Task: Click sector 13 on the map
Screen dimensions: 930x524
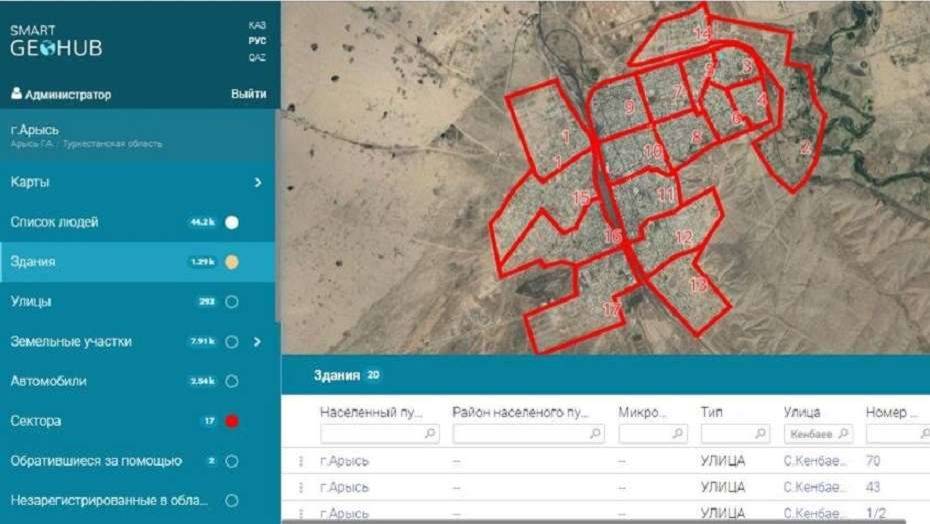Action: pyautogui.click(x=698, y=285)
